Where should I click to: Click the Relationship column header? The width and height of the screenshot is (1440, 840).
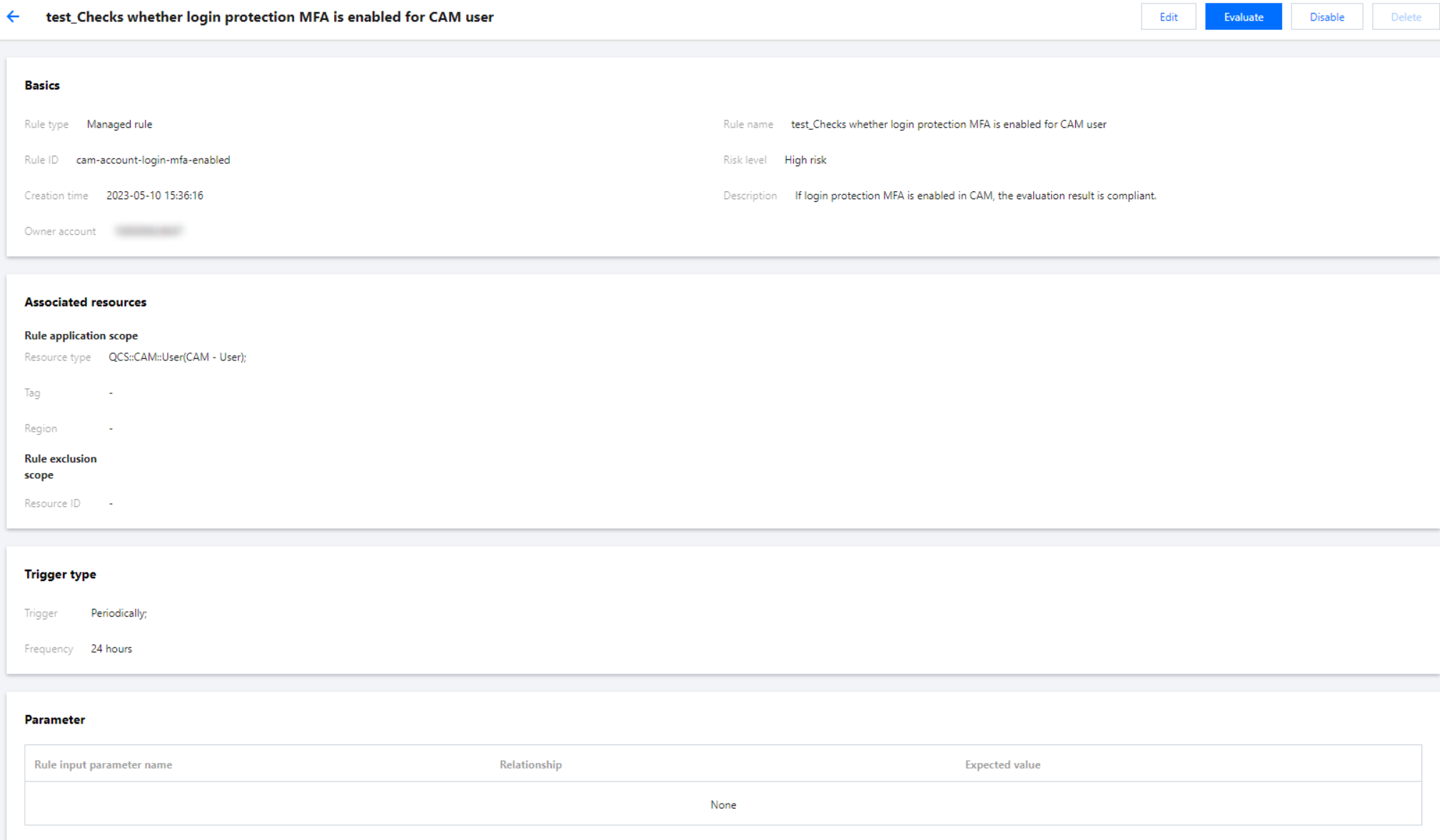(x=530, y=764)
